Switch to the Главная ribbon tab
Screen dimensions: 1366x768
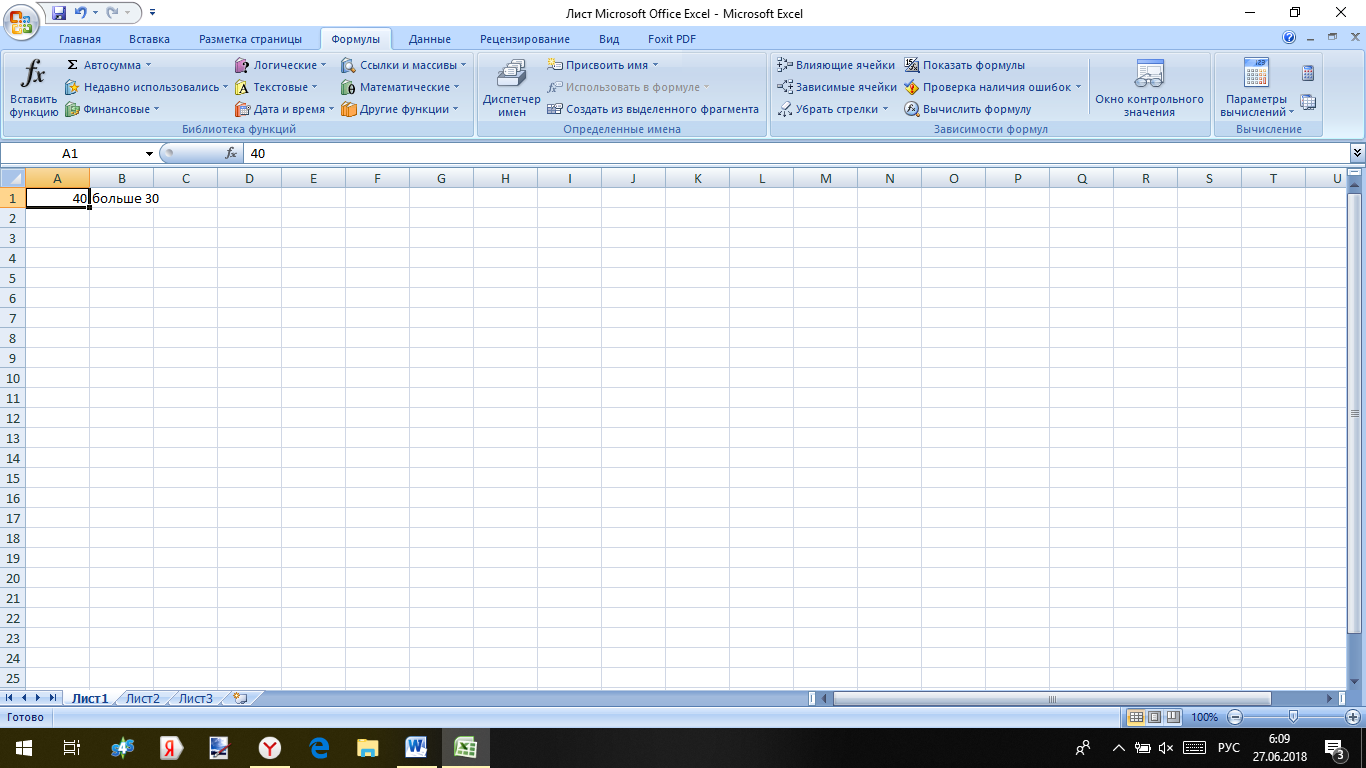(80, 39)
